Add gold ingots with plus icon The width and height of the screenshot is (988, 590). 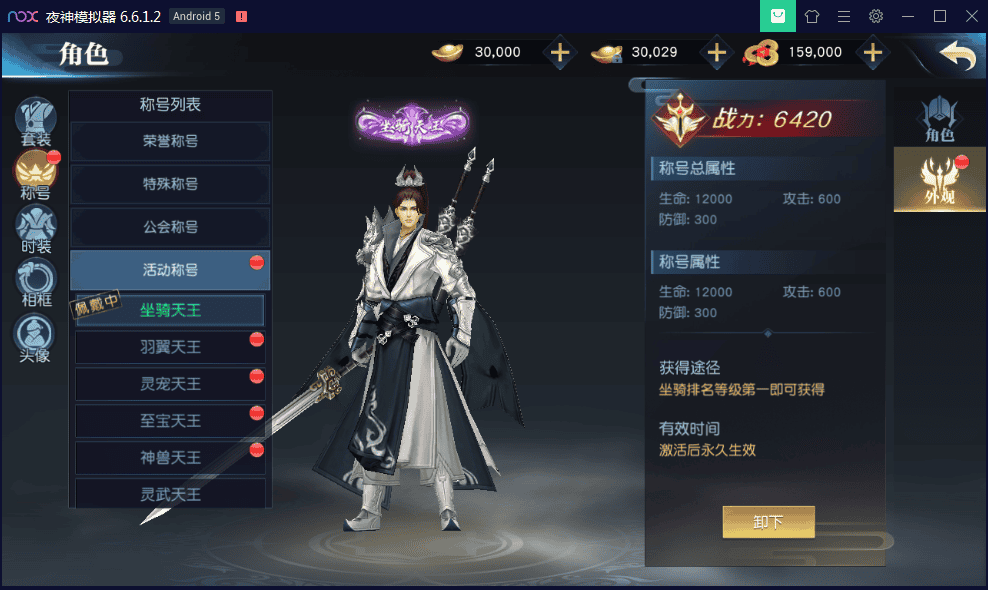[560, 52]
